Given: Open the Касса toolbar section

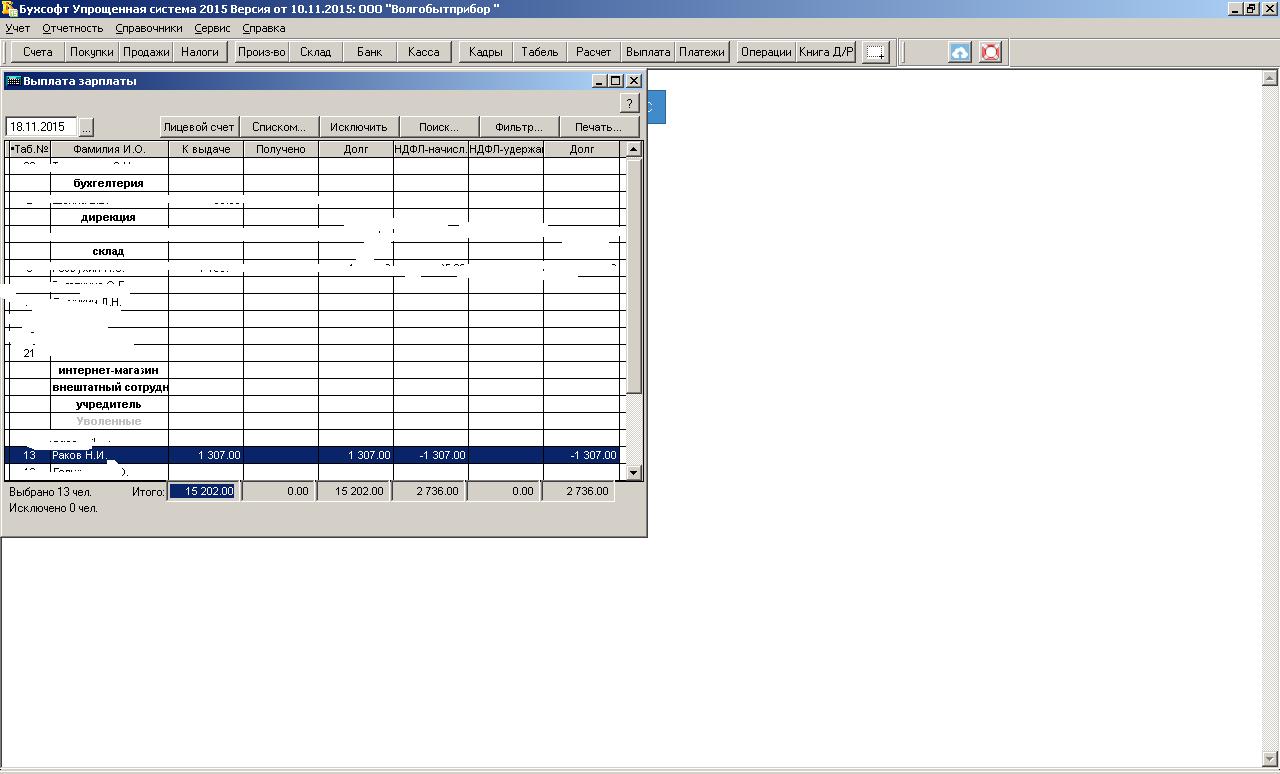Looking at the screenshot, I should 423,52.
